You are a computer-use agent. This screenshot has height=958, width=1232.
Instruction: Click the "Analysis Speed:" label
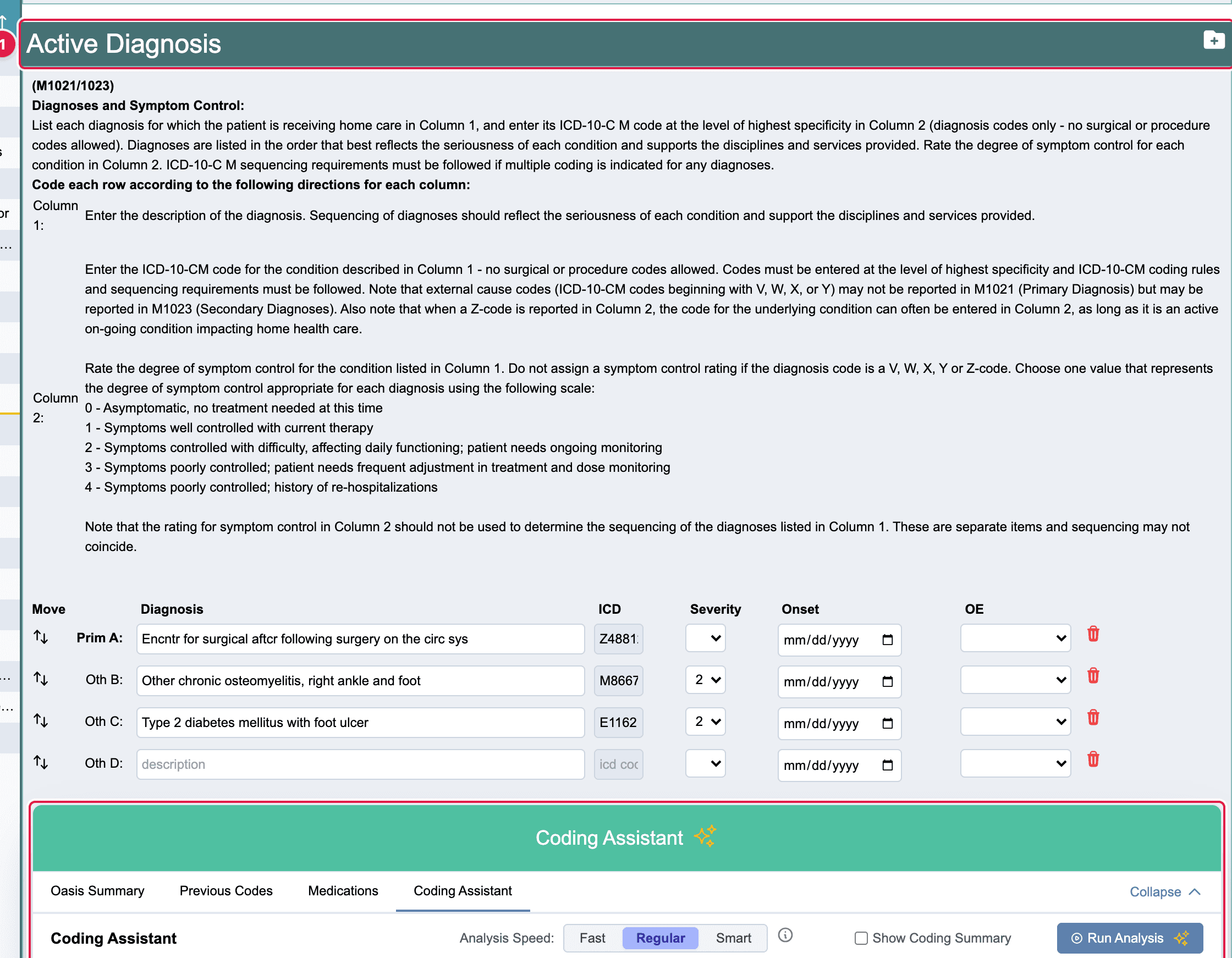[507, 938]
